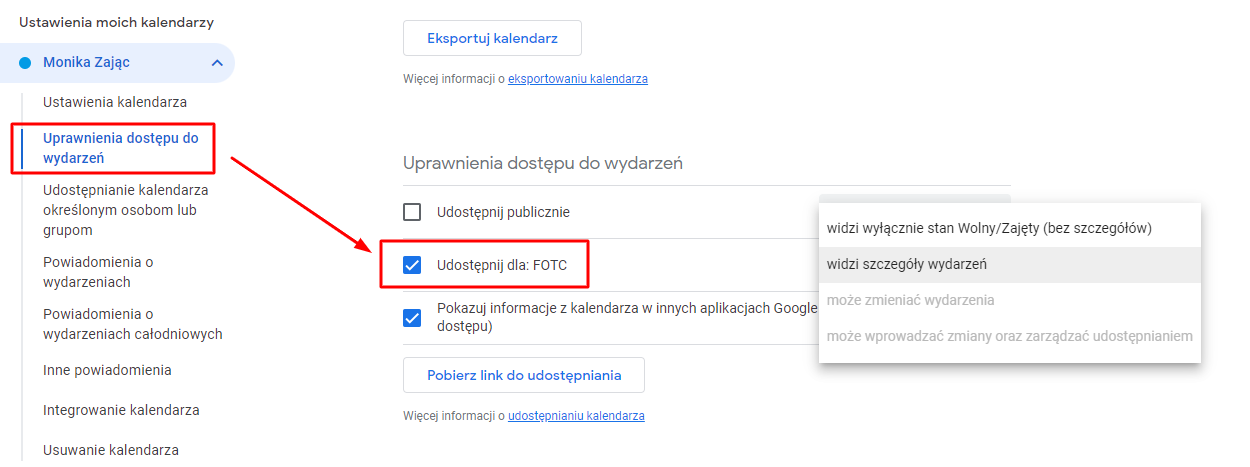Open the eksportowaniu kalendarza help link
Image resolution: width=1250 pixels, height=467 pixels.
[578, 78]
